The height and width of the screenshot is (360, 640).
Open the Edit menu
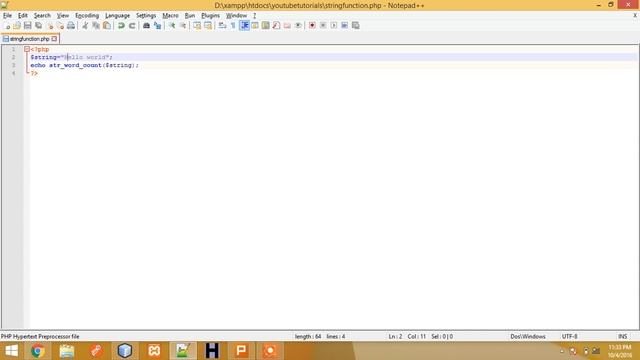click(22, 16)
